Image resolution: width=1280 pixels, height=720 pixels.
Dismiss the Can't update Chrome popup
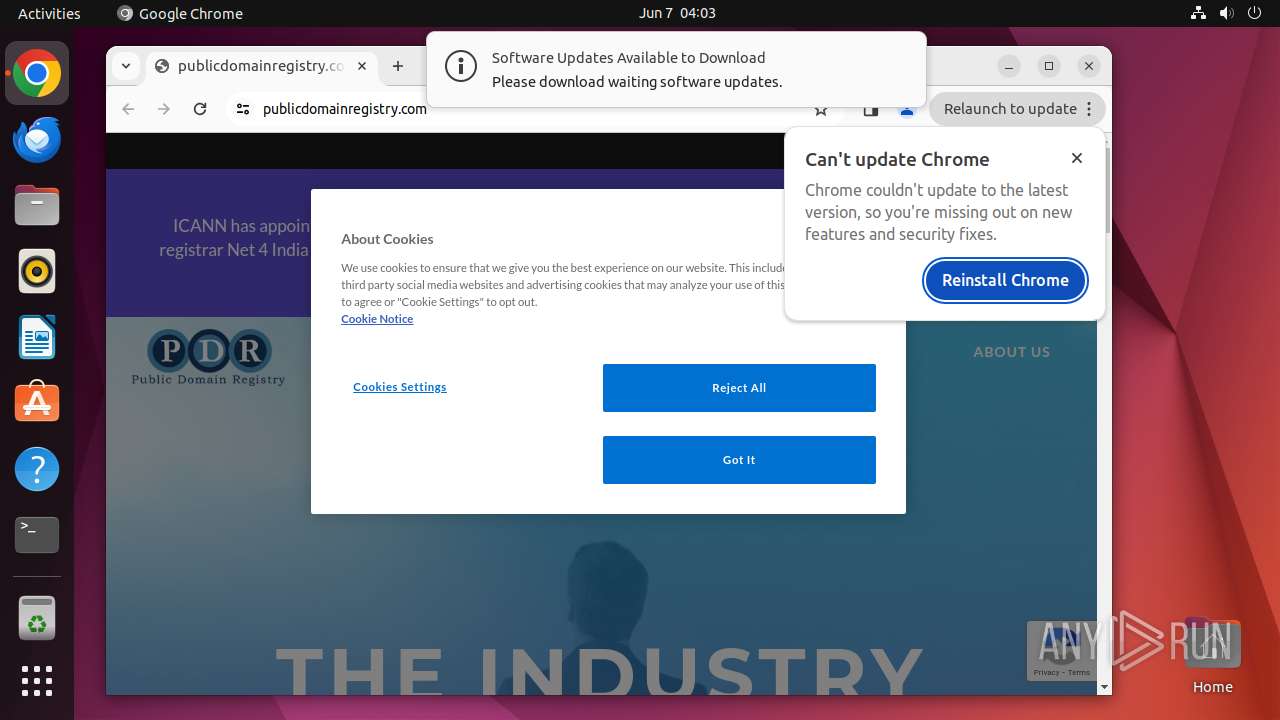click(1077, 158)
